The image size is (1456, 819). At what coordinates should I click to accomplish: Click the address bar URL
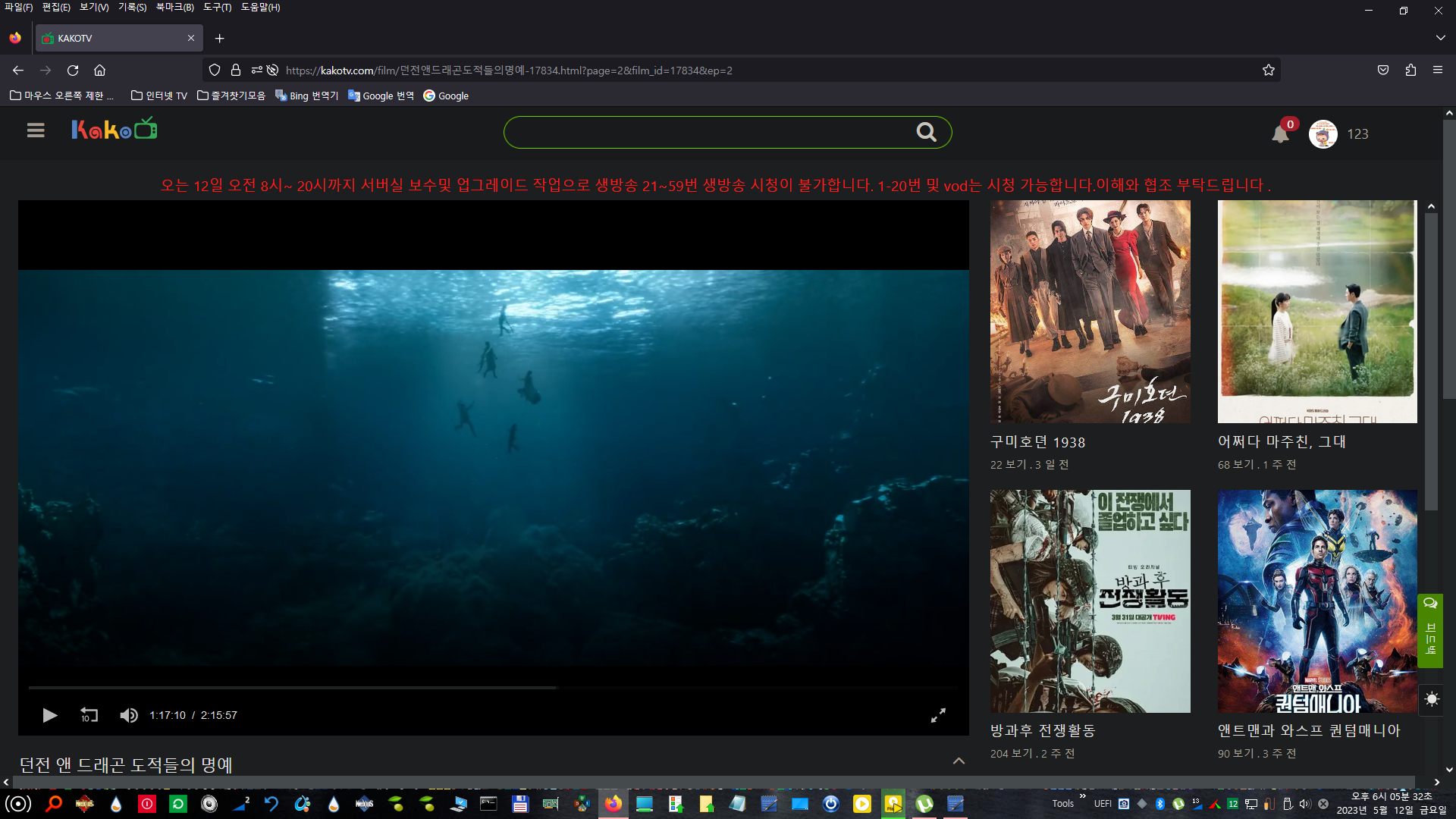pos(509,70)
